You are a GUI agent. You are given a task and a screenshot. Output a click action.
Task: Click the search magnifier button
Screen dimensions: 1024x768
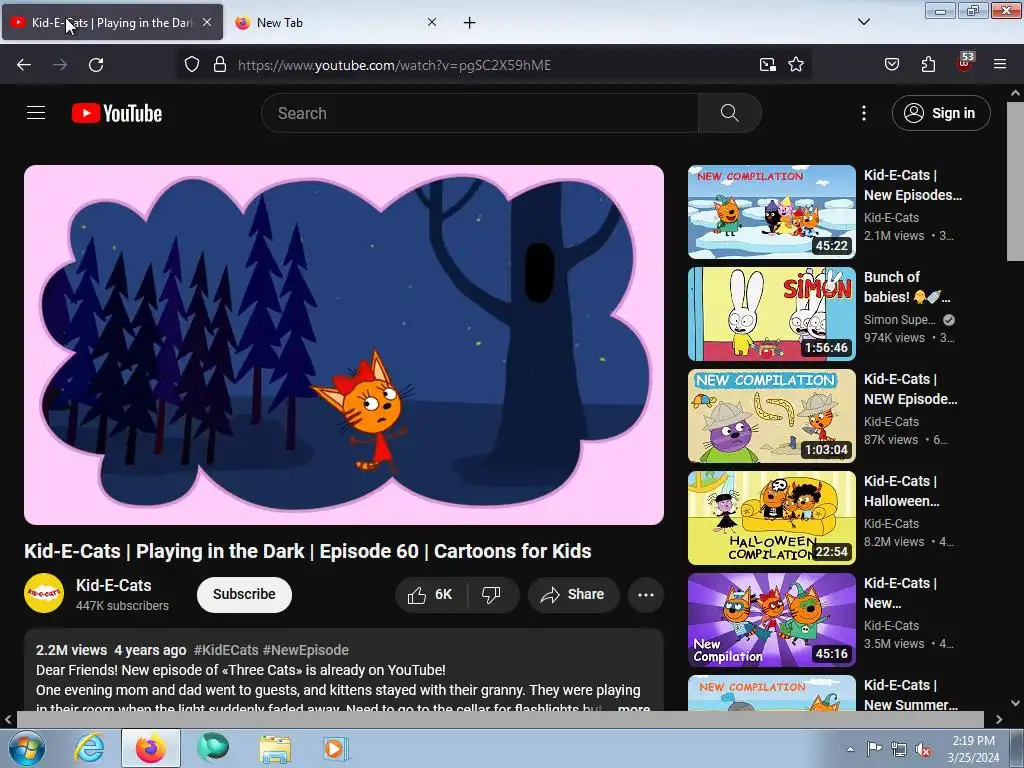coord(729,113)
